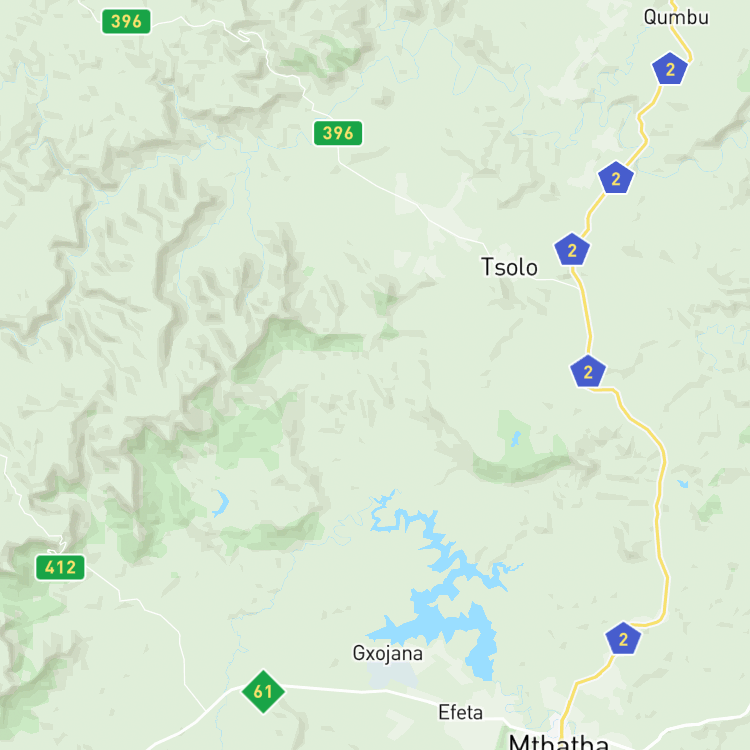The width and height of the screenshot is (750, 750).
Task: Select the Tsolo town label
Action: 509,267
